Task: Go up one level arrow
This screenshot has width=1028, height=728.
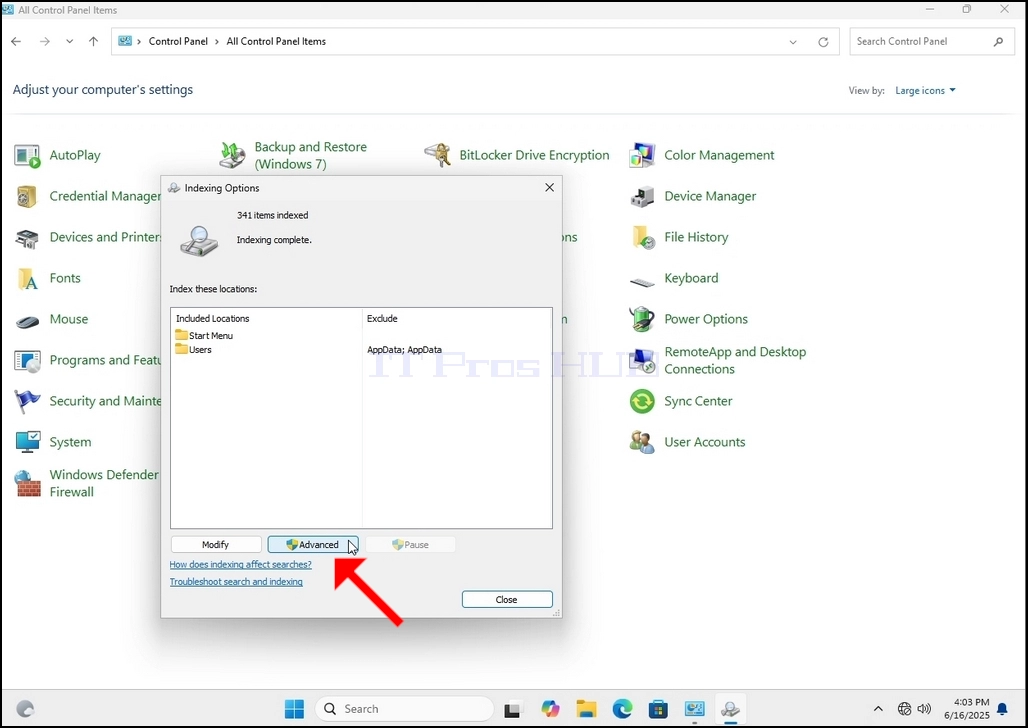Action: [94, 41]
